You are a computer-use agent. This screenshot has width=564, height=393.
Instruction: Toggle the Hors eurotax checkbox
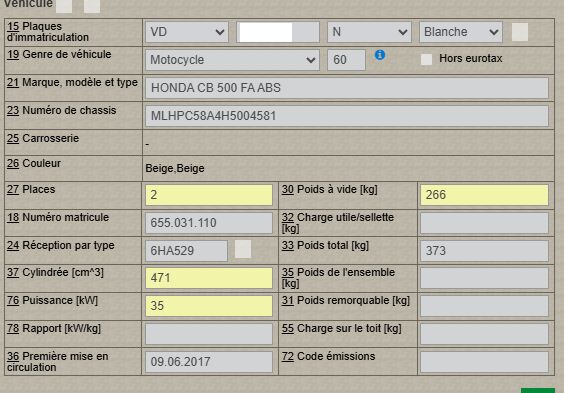point(426,59)
